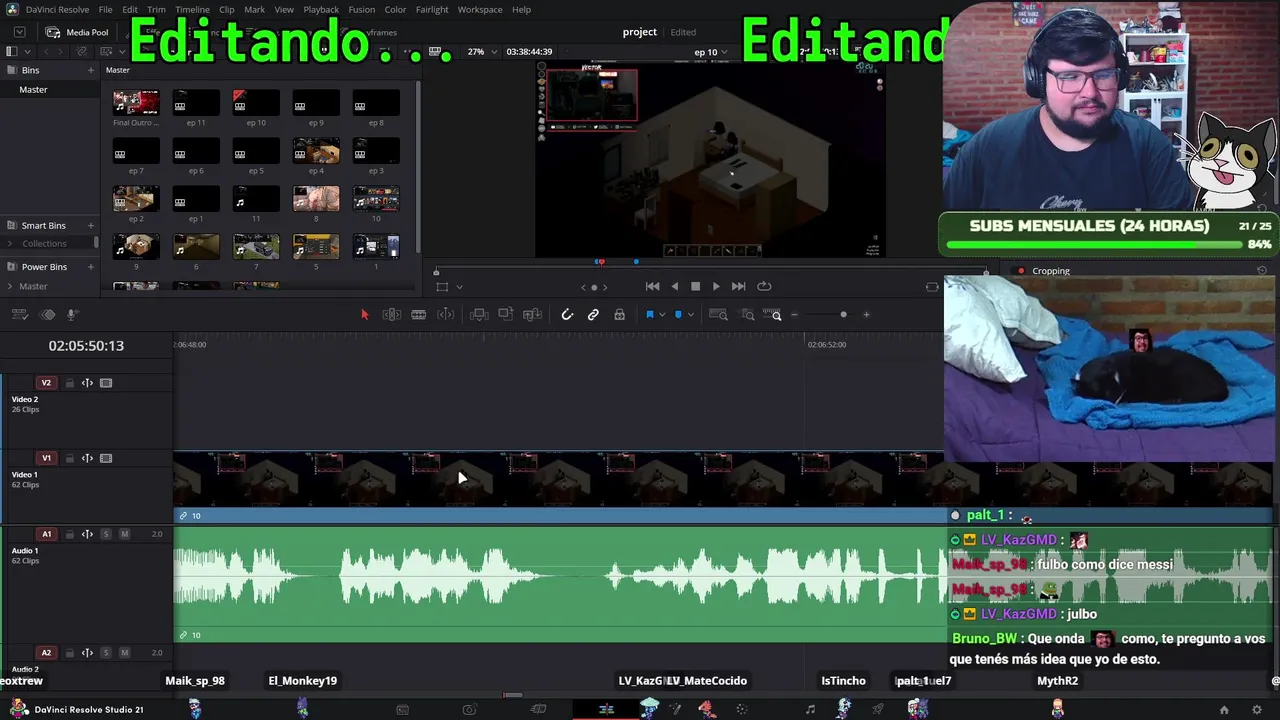This screenshot has width=1280, height=720.
Task: Open Project Settings gear icon
Action: click(1257, 710)
